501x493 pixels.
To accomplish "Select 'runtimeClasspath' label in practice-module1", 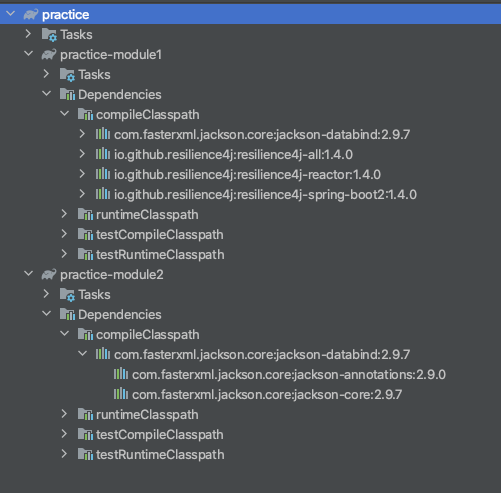I will [147, 215].
